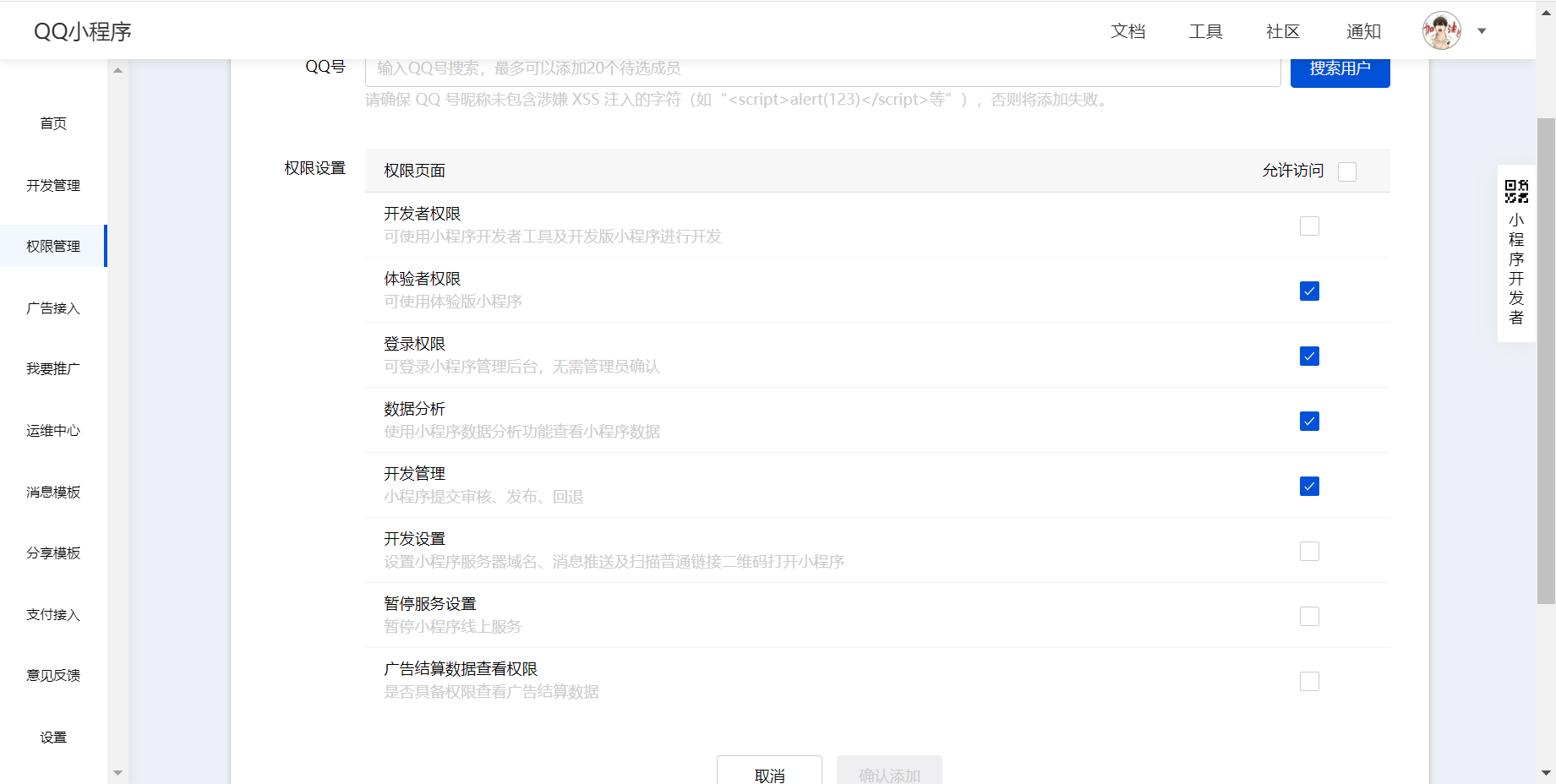Screen dimensions: 1556x784
Task: Click description 暂停小程序线上服务
Action: point(453,627)
